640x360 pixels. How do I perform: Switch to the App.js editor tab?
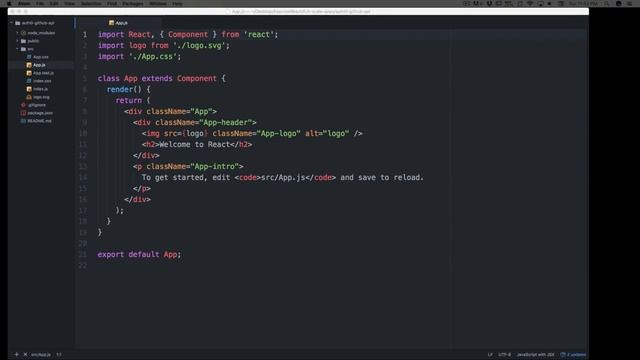point(118,23)
